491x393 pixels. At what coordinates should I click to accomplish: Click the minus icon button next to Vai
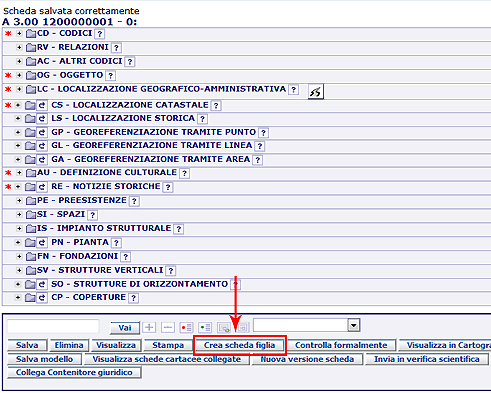click(168, 327)
